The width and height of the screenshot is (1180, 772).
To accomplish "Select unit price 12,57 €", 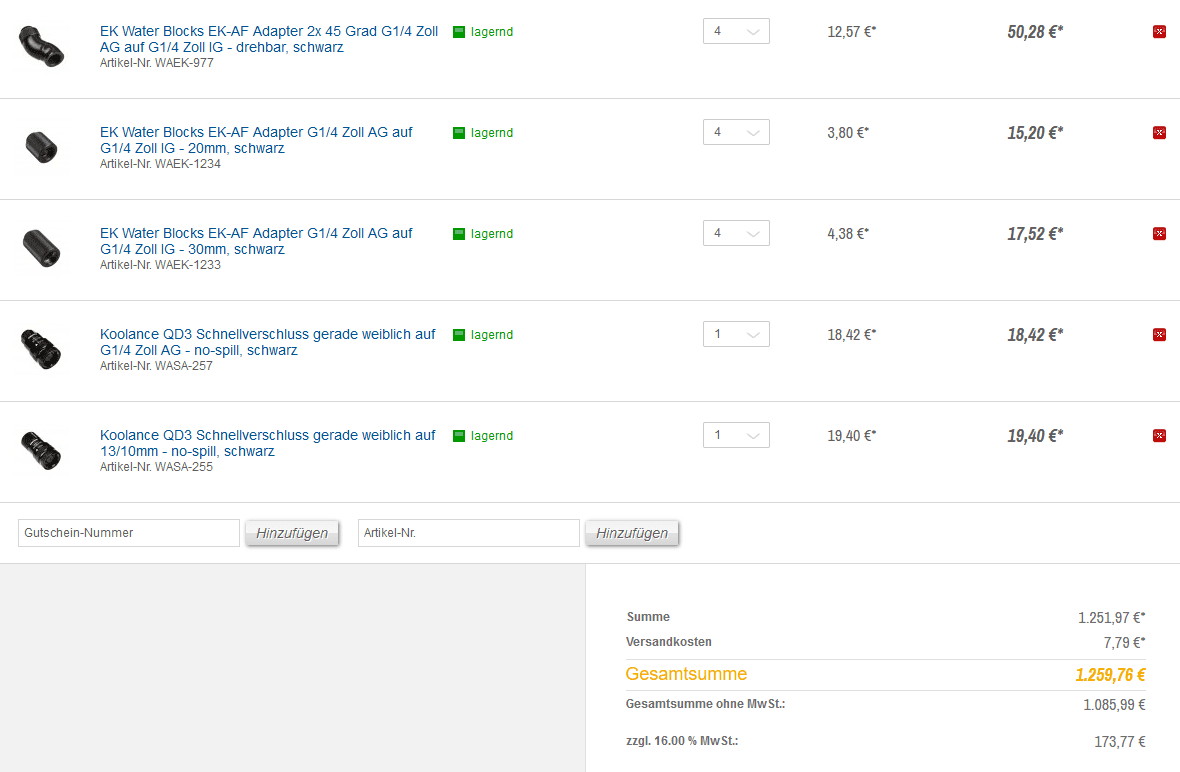I will click(x=852, y=32).
